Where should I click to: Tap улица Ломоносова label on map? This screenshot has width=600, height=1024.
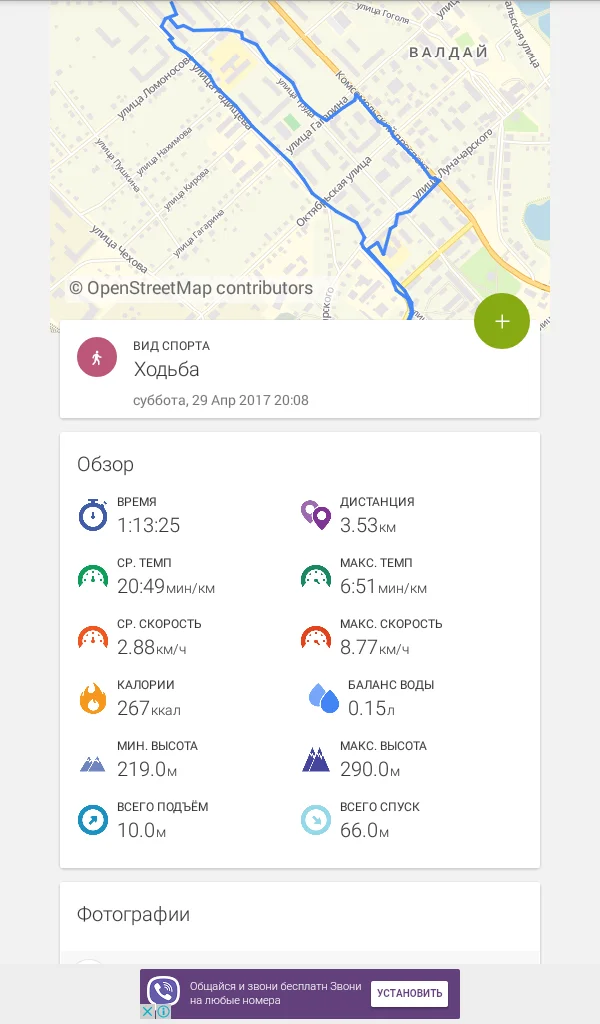154,88
